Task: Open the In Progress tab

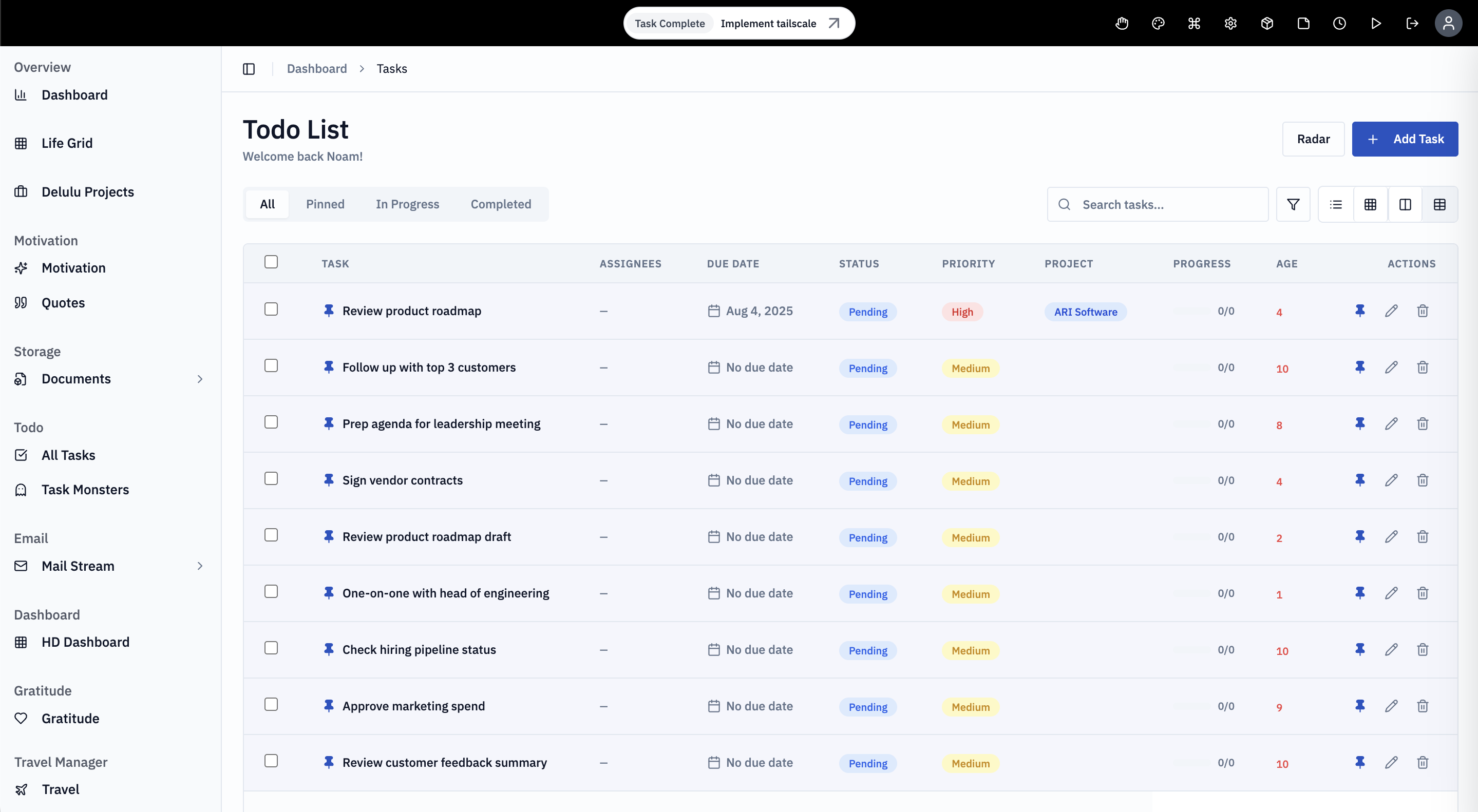Action: [x=407, y=204]
